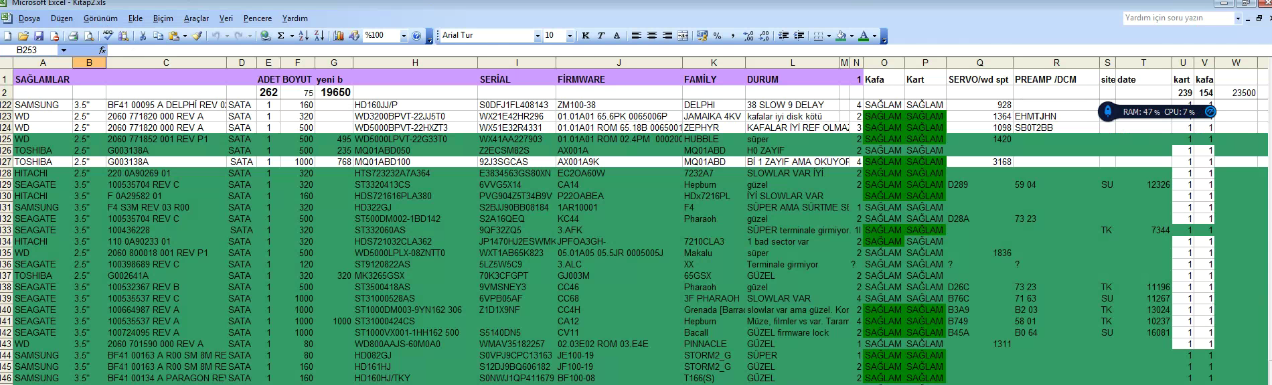Open the font size 10 dropdown
Screen dimensions: 1272x385
tap(569, 35)
